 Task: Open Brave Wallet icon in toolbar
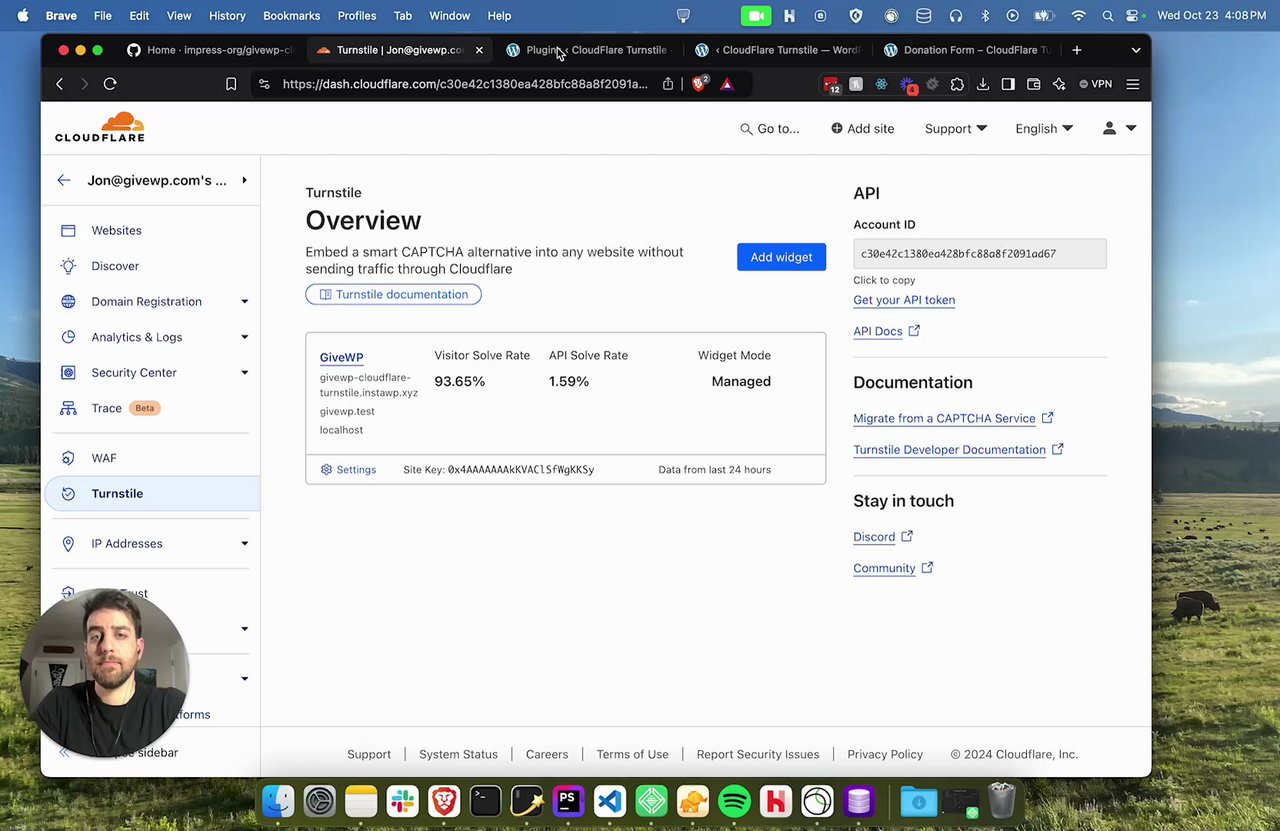1034,84
